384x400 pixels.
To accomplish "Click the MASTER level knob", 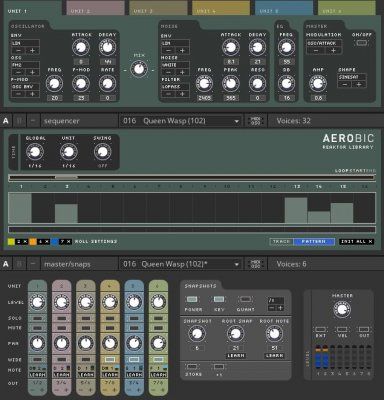I will [x=342, y=309].
